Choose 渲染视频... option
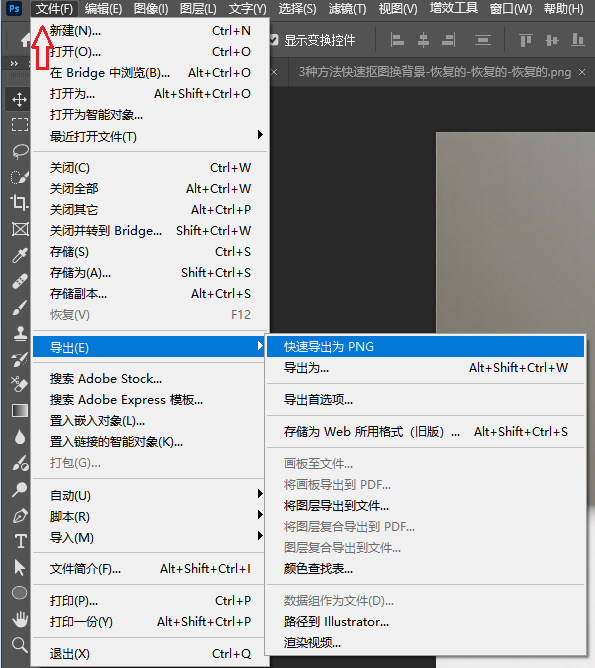 click(x=425, y=642)
